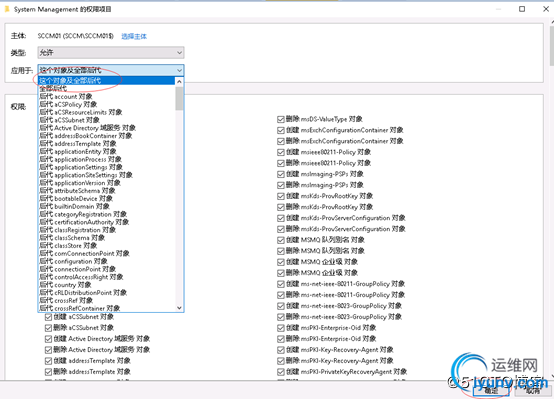The height and width of the screenshot is (399, 554).
Task: Select 后代 builtinDomain 对象 option
Action: tap(106, 206)
